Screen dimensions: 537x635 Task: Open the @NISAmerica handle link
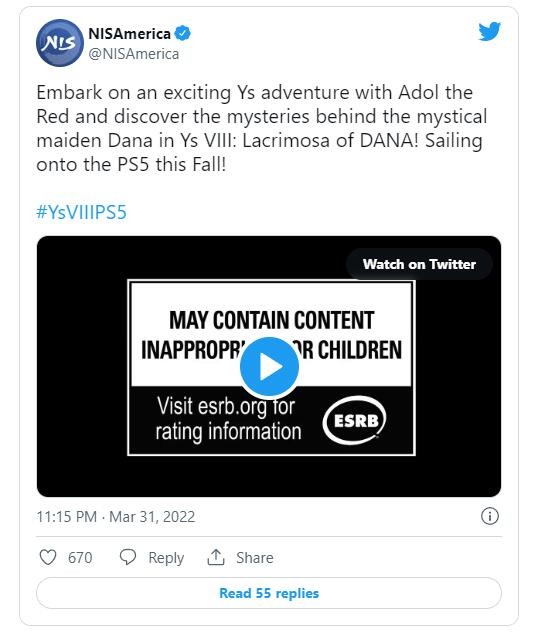(134, 54)
